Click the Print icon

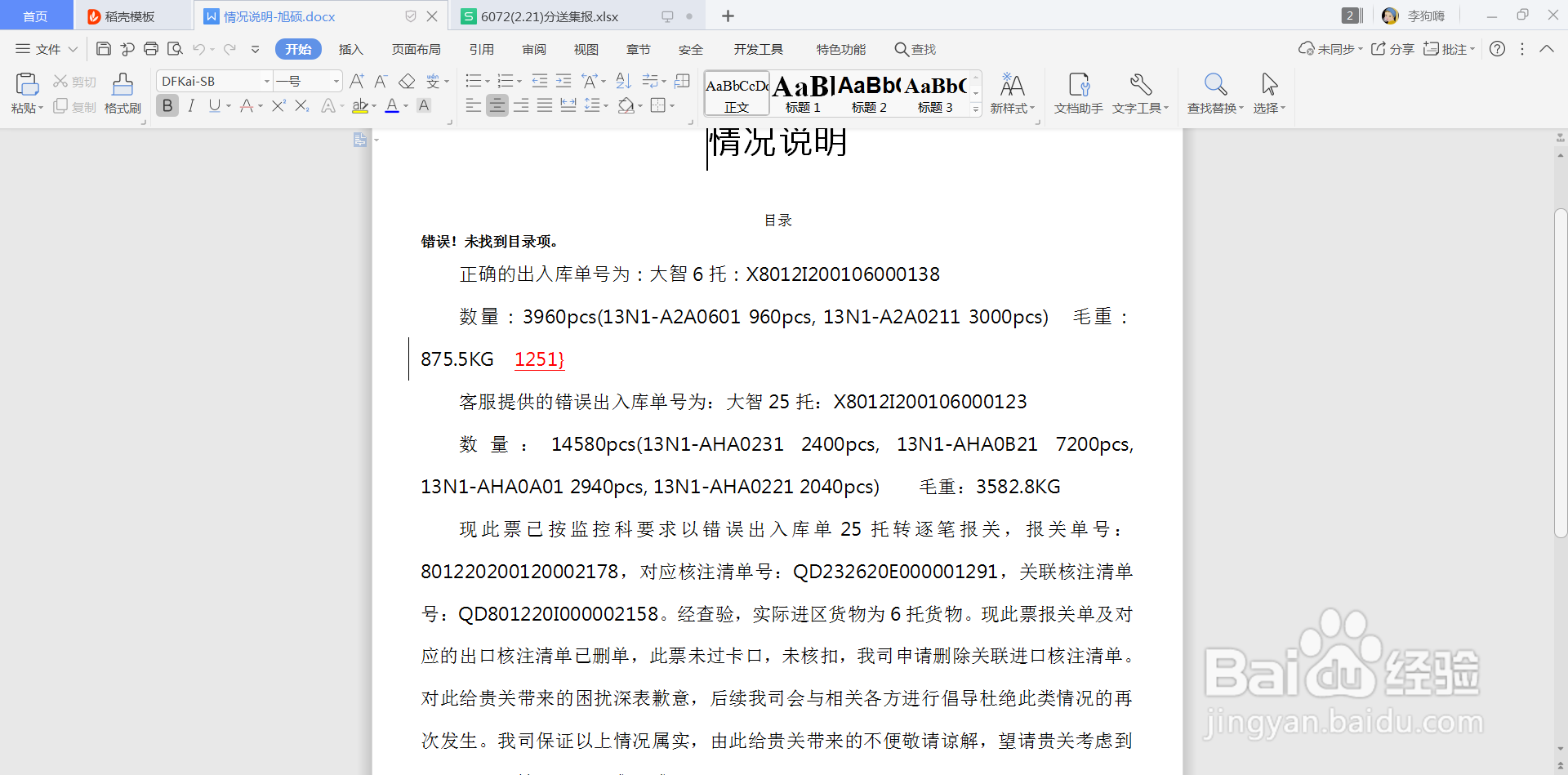click(x=151, y=49)
